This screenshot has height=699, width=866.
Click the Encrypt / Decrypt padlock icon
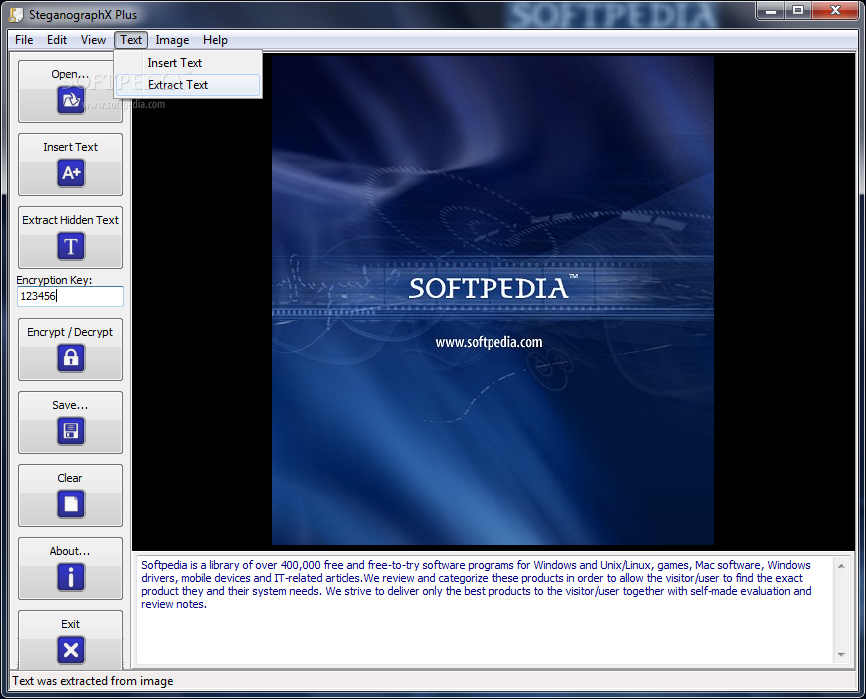[x=71, y=358]
